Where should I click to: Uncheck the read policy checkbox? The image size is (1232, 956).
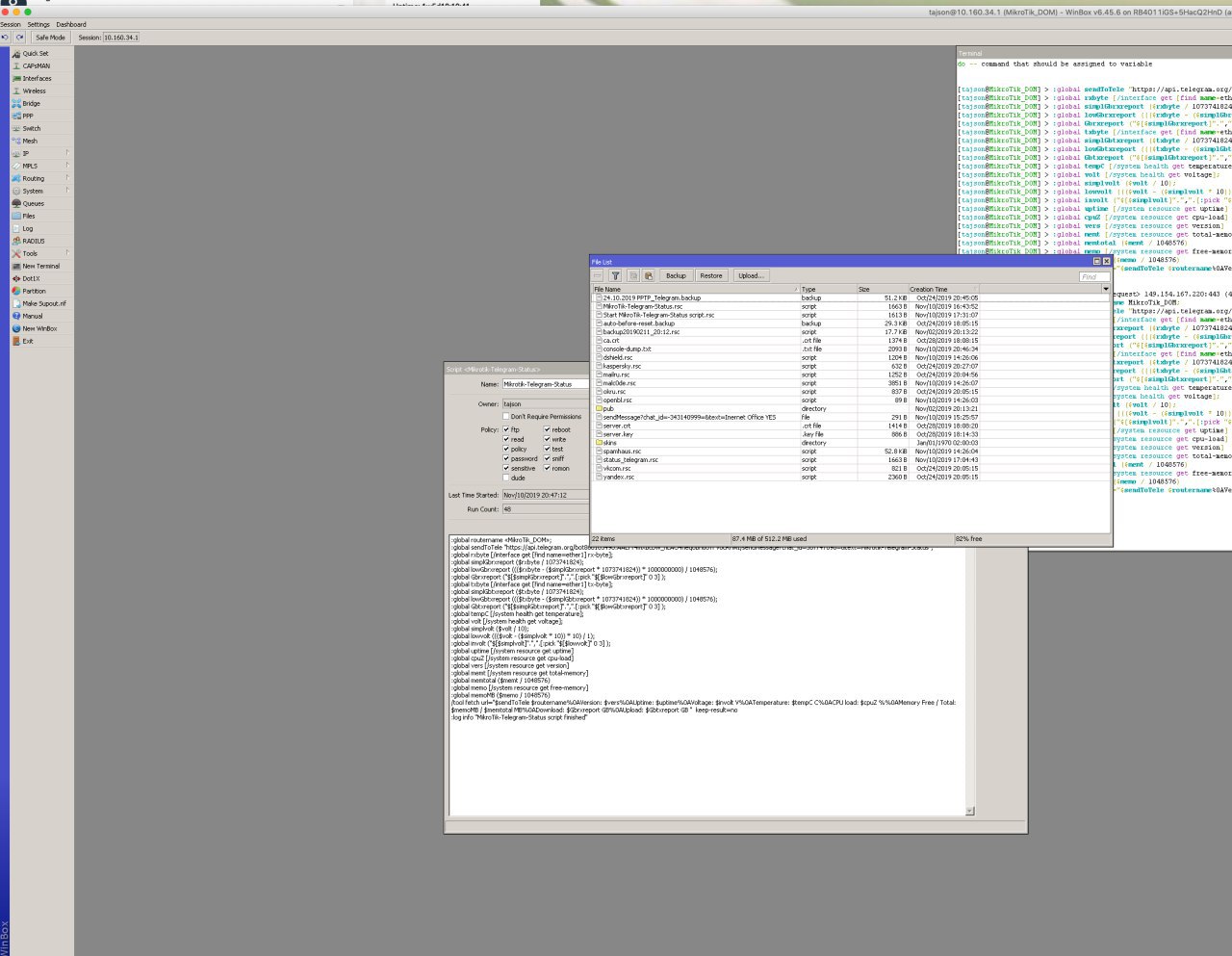[506, 440]
